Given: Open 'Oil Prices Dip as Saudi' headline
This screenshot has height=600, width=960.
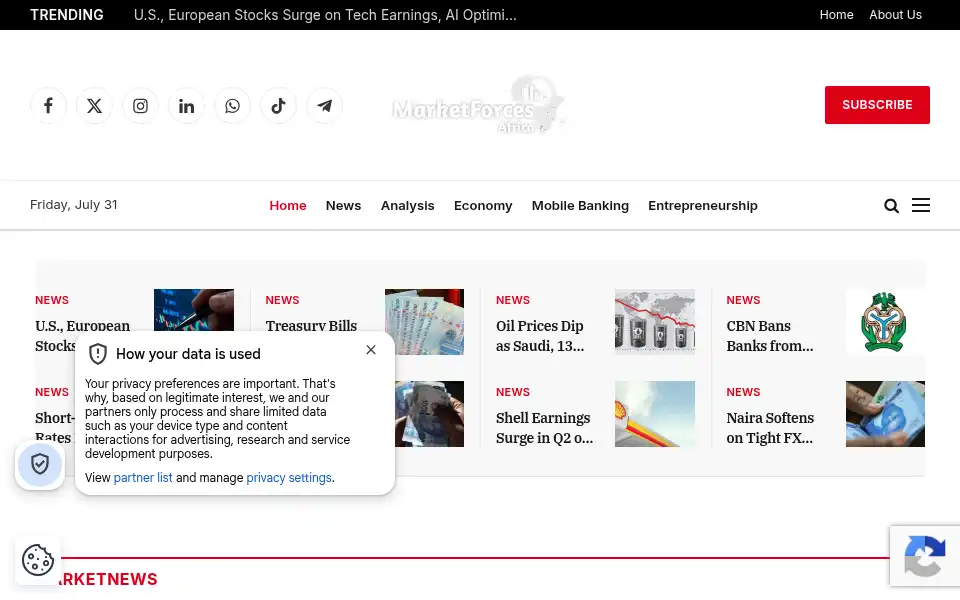Looking at the screenshot, I should pyautogui.click(x=540, y=336).
